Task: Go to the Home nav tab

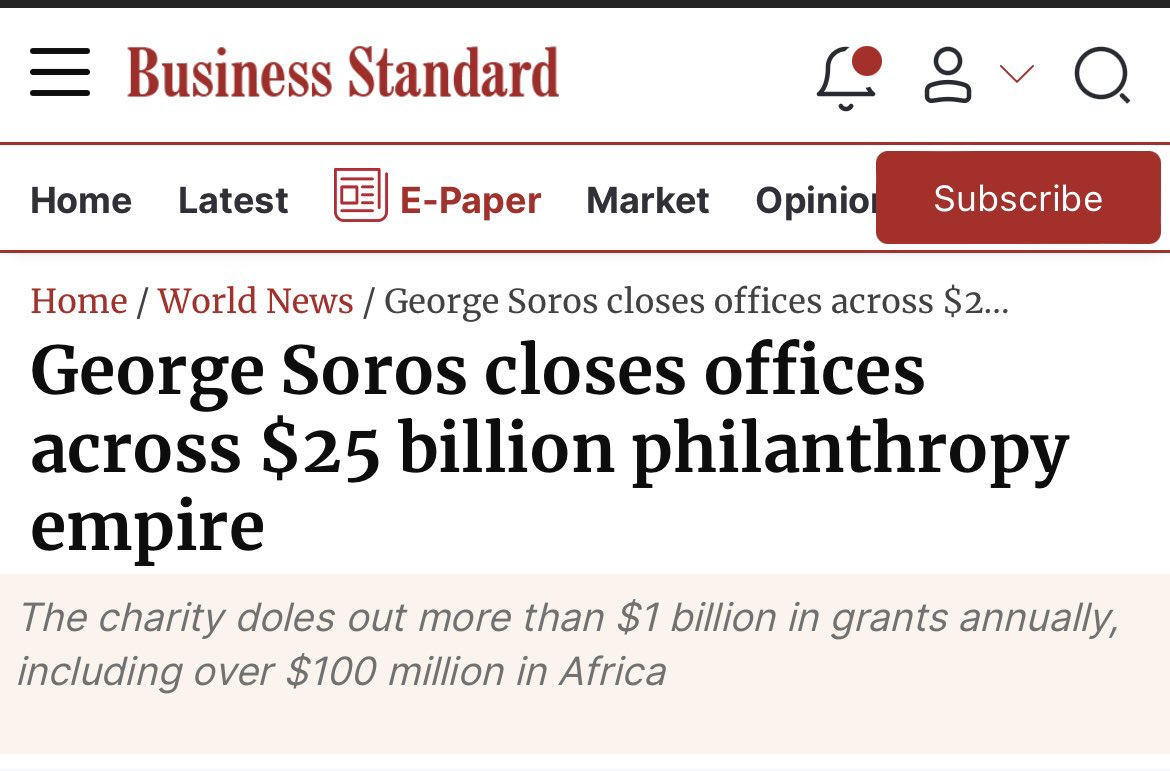Action: click(81, 201)
